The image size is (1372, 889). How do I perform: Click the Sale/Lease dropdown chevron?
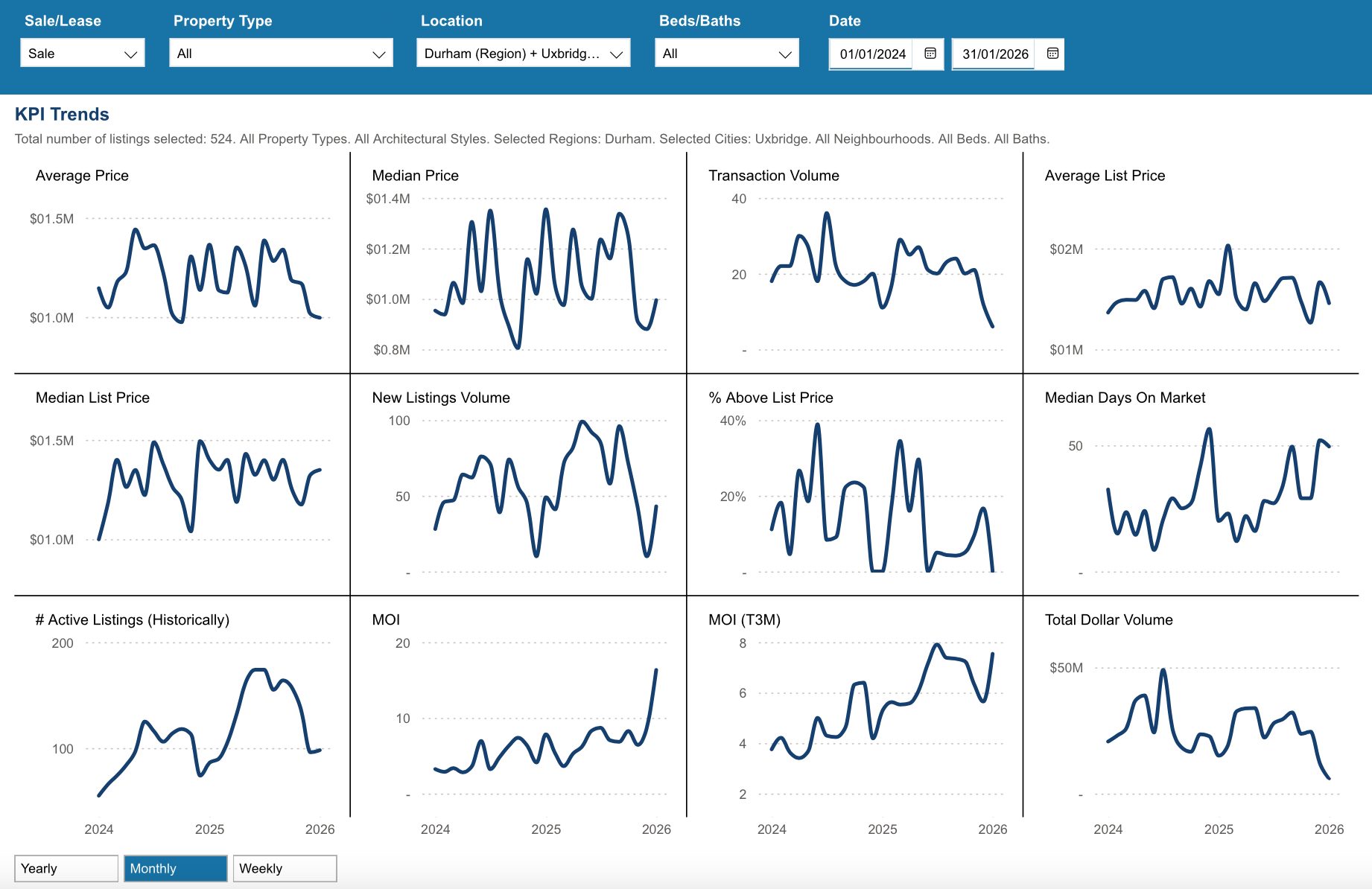point(130,54)
